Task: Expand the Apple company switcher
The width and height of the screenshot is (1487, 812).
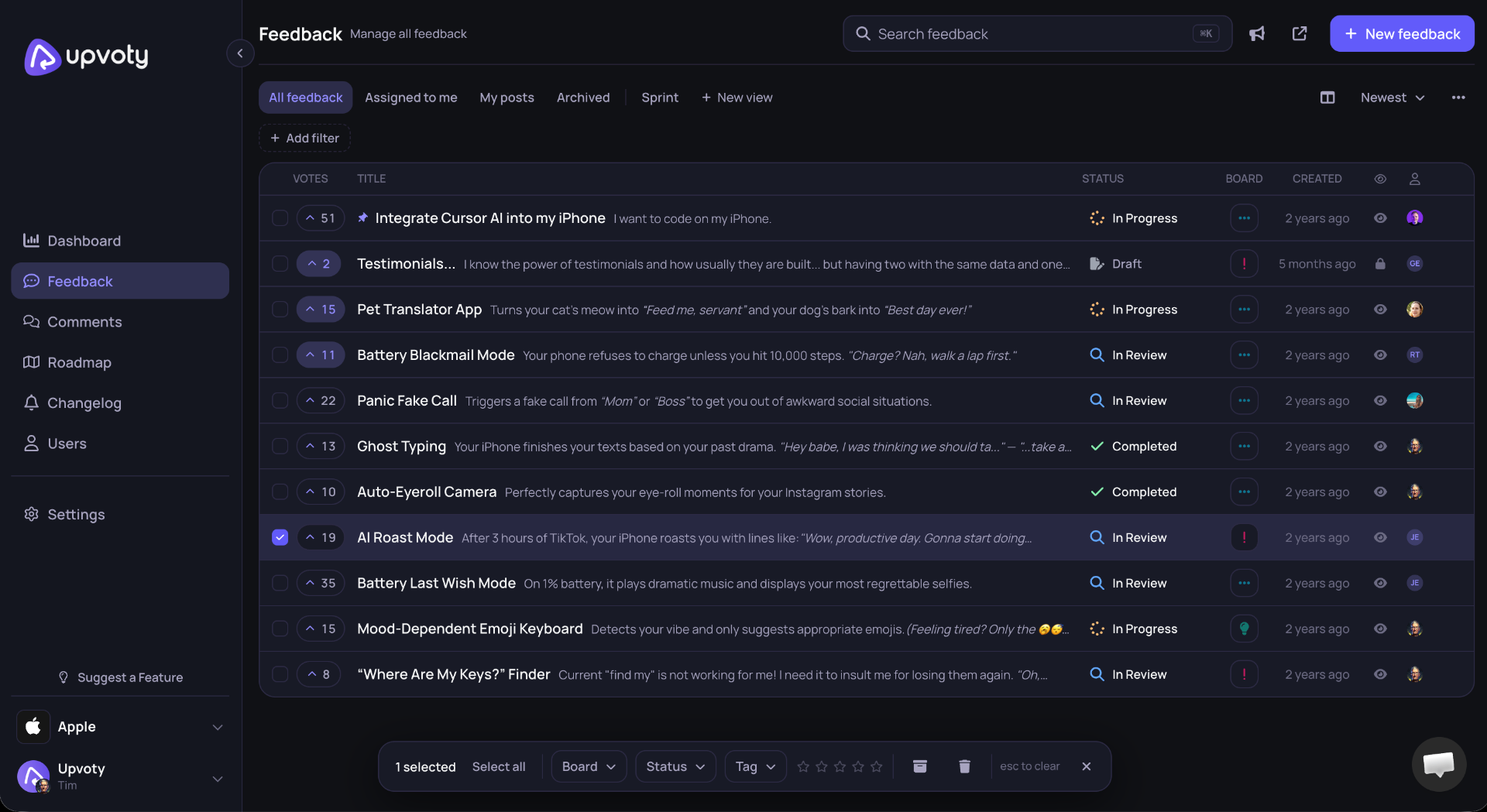Action: 218,727
